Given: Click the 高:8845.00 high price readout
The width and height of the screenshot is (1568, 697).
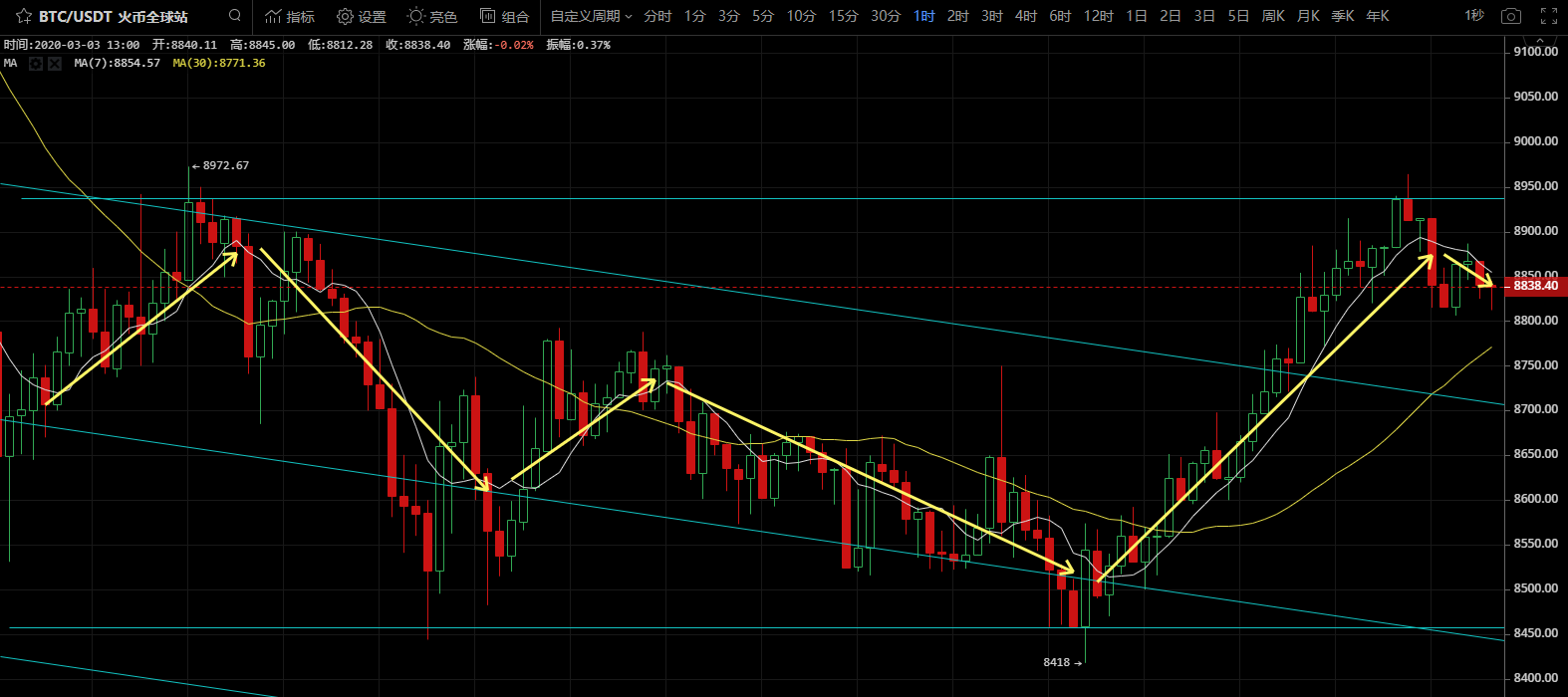Looking at the screenshot, I should tap(262, 45).
